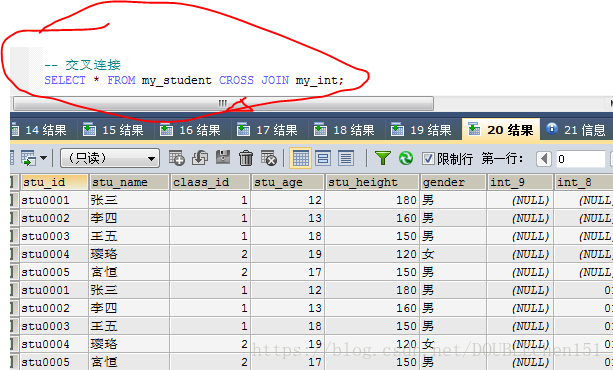Click the export result set icon
Image resolution: width=613 pixels, height=370 pixels.
tap(28, 158)
